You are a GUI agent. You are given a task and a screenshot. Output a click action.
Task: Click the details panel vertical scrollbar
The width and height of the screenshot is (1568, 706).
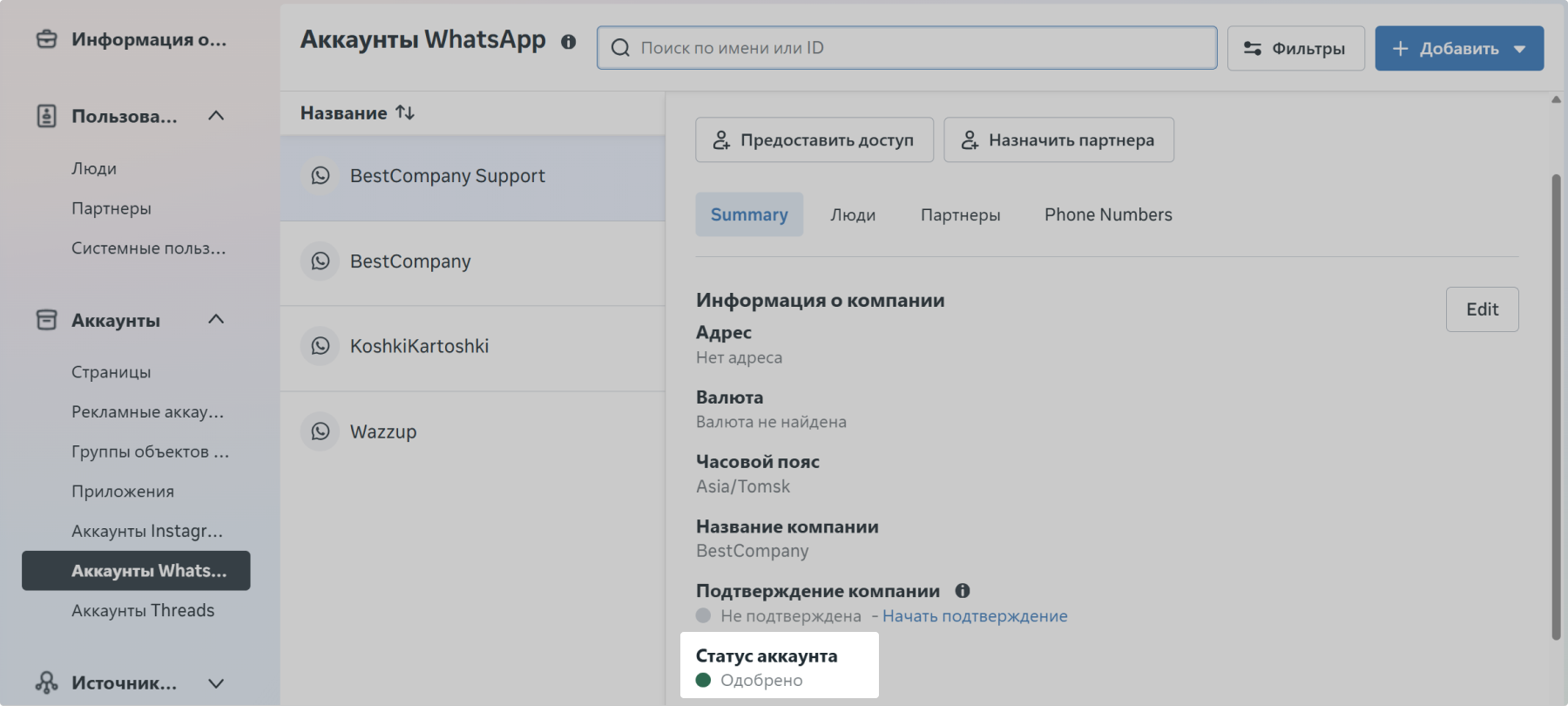click(x=1556, y=407)
